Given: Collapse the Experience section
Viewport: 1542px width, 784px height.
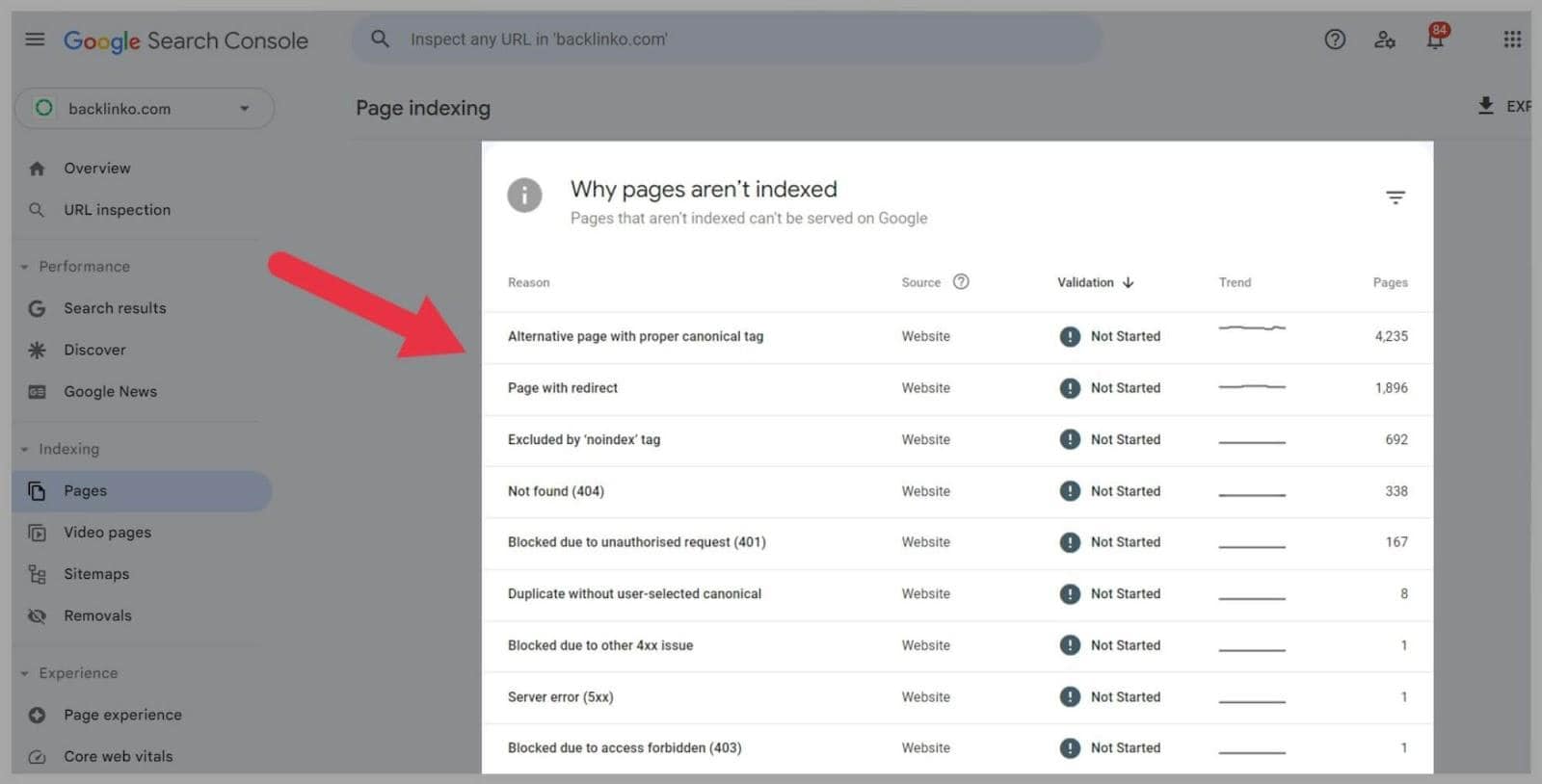Looking at the screenshot, I should (x=25, y=673).
